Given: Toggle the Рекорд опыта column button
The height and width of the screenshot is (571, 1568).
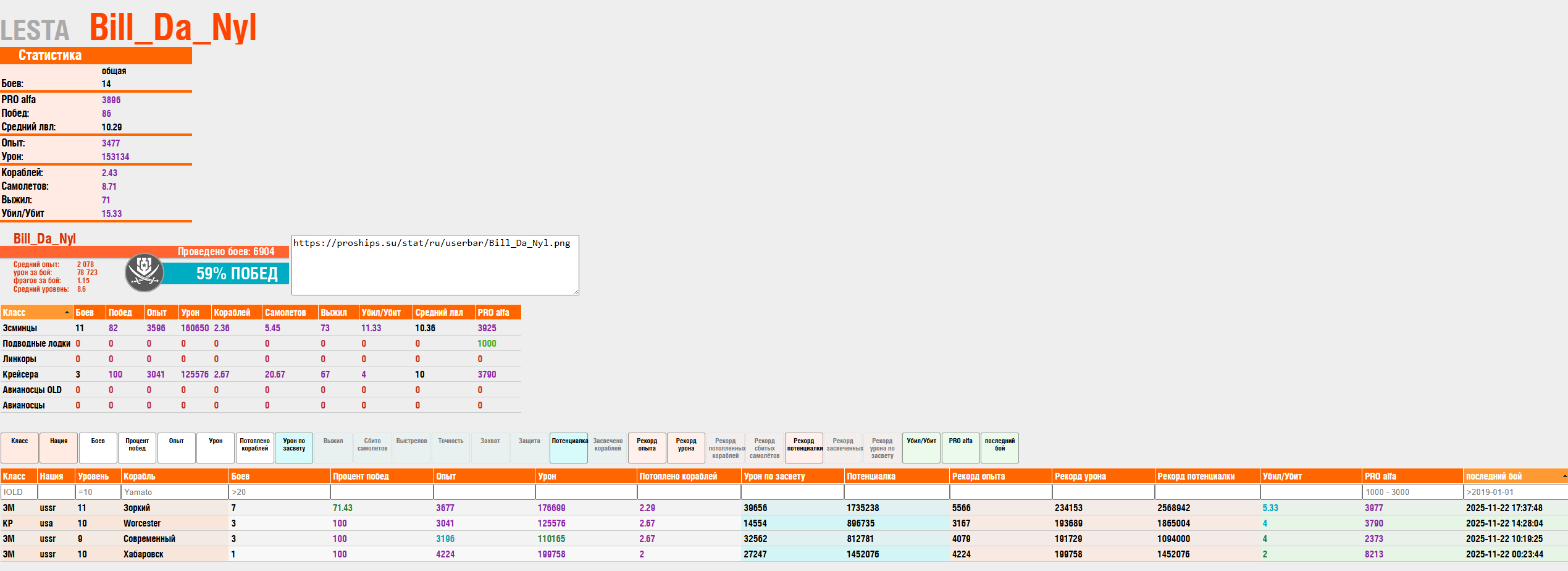Looking at the screenshot, I should 647,448.
